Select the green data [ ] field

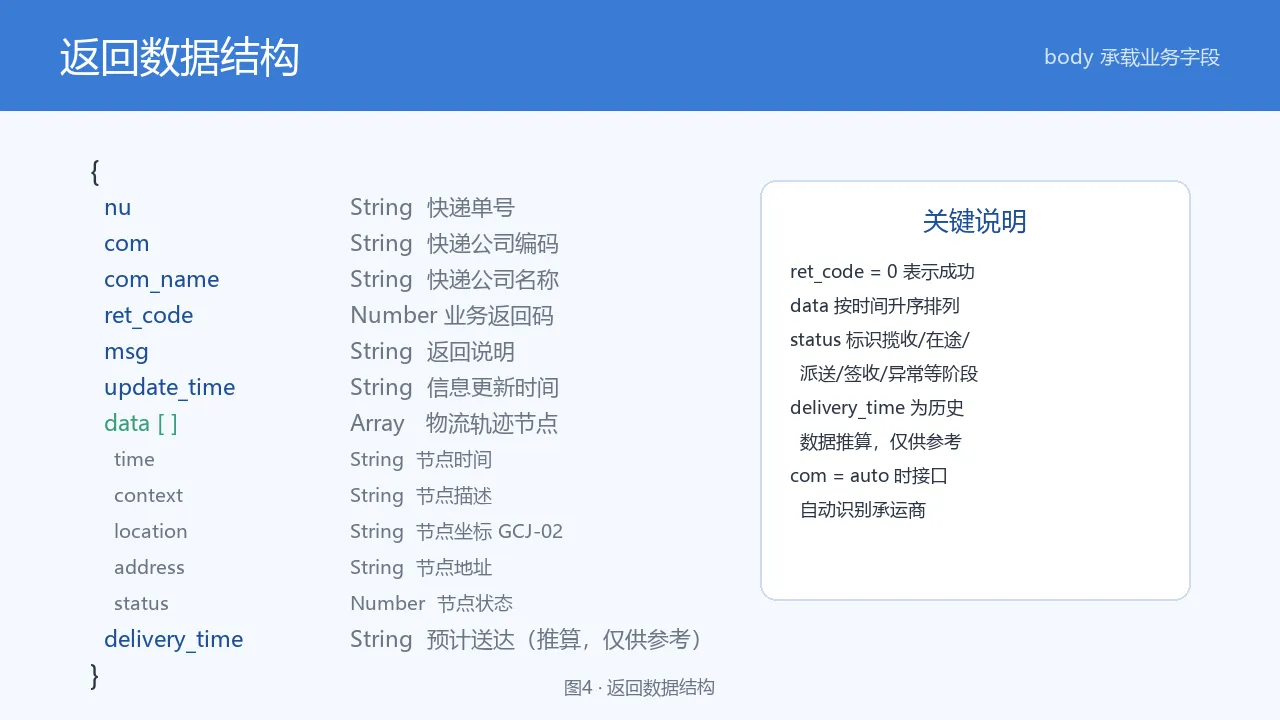click(141, 423)
